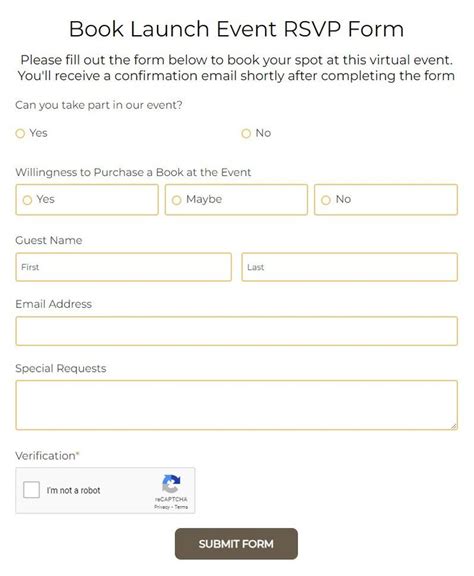The height and width of the screenshot is (576, 474).
Task: Check the I'm not a robot box
Action: [x=31, y=490]
